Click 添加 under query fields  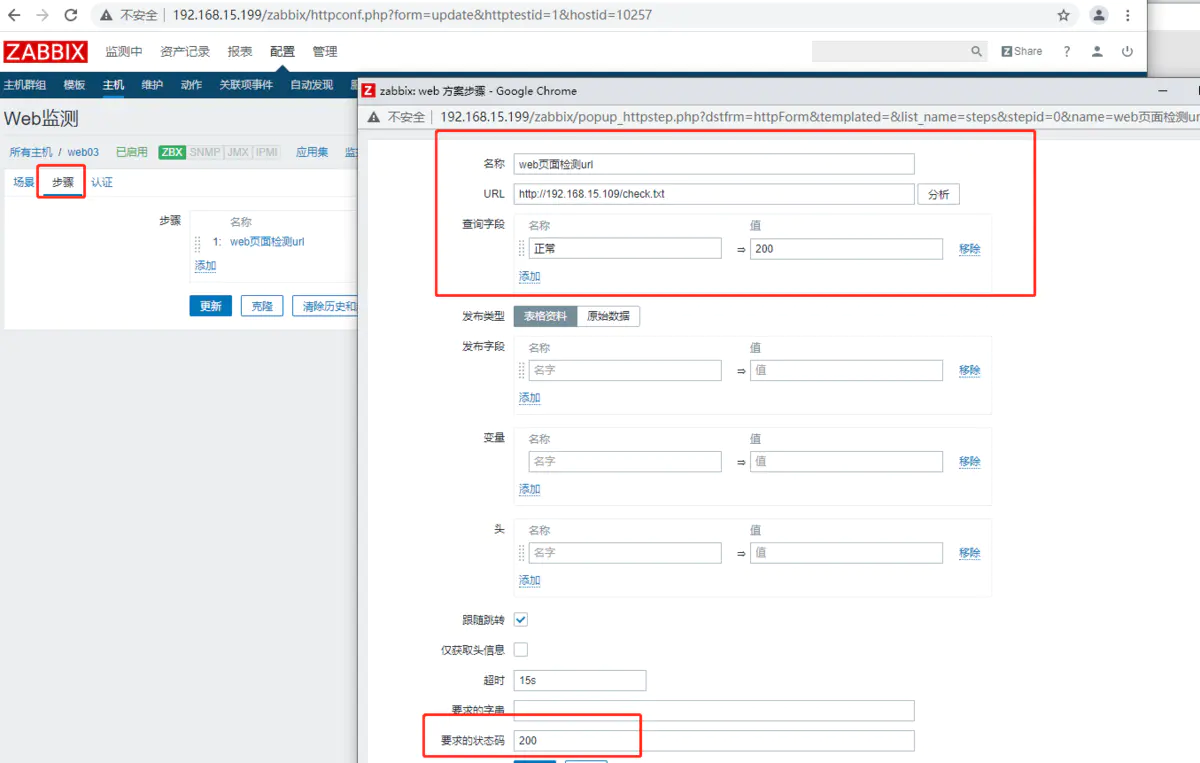point(529,276)
